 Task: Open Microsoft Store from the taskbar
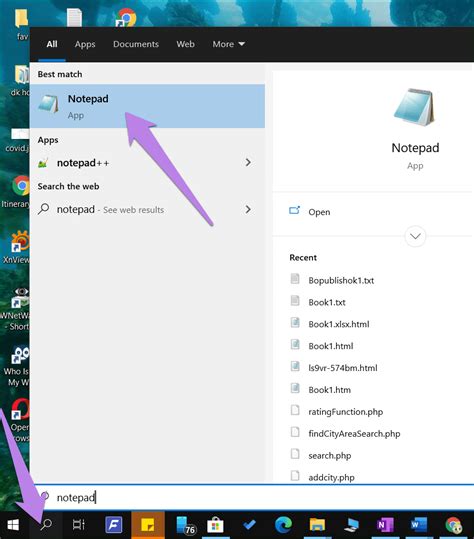(x=215, y=525)
